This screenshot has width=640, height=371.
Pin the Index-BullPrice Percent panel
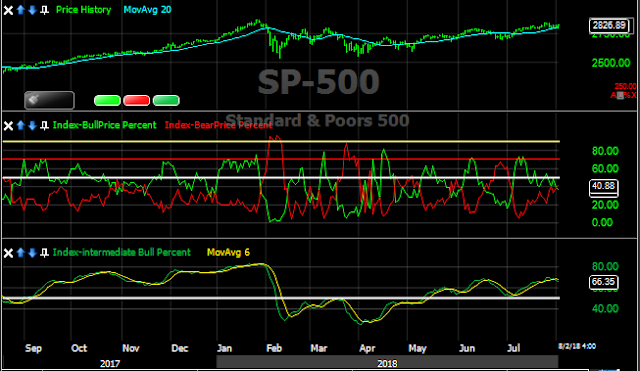point(44,125)
